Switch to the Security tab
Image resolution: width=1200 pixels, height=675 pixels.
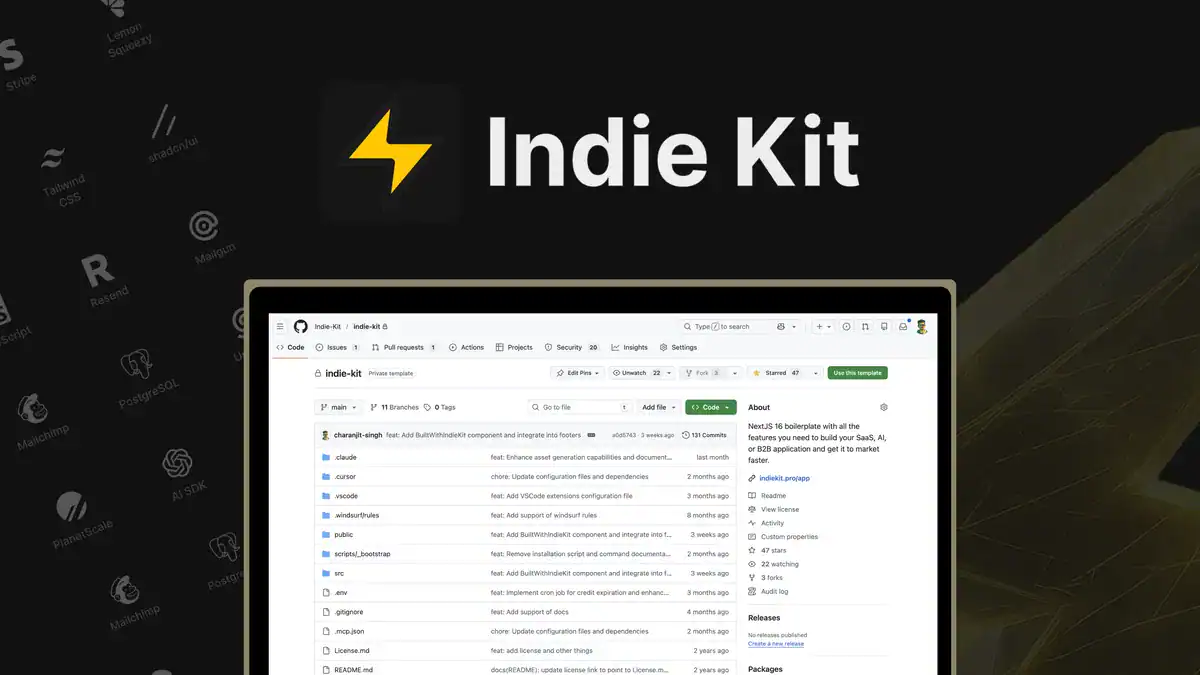(572, 347)
